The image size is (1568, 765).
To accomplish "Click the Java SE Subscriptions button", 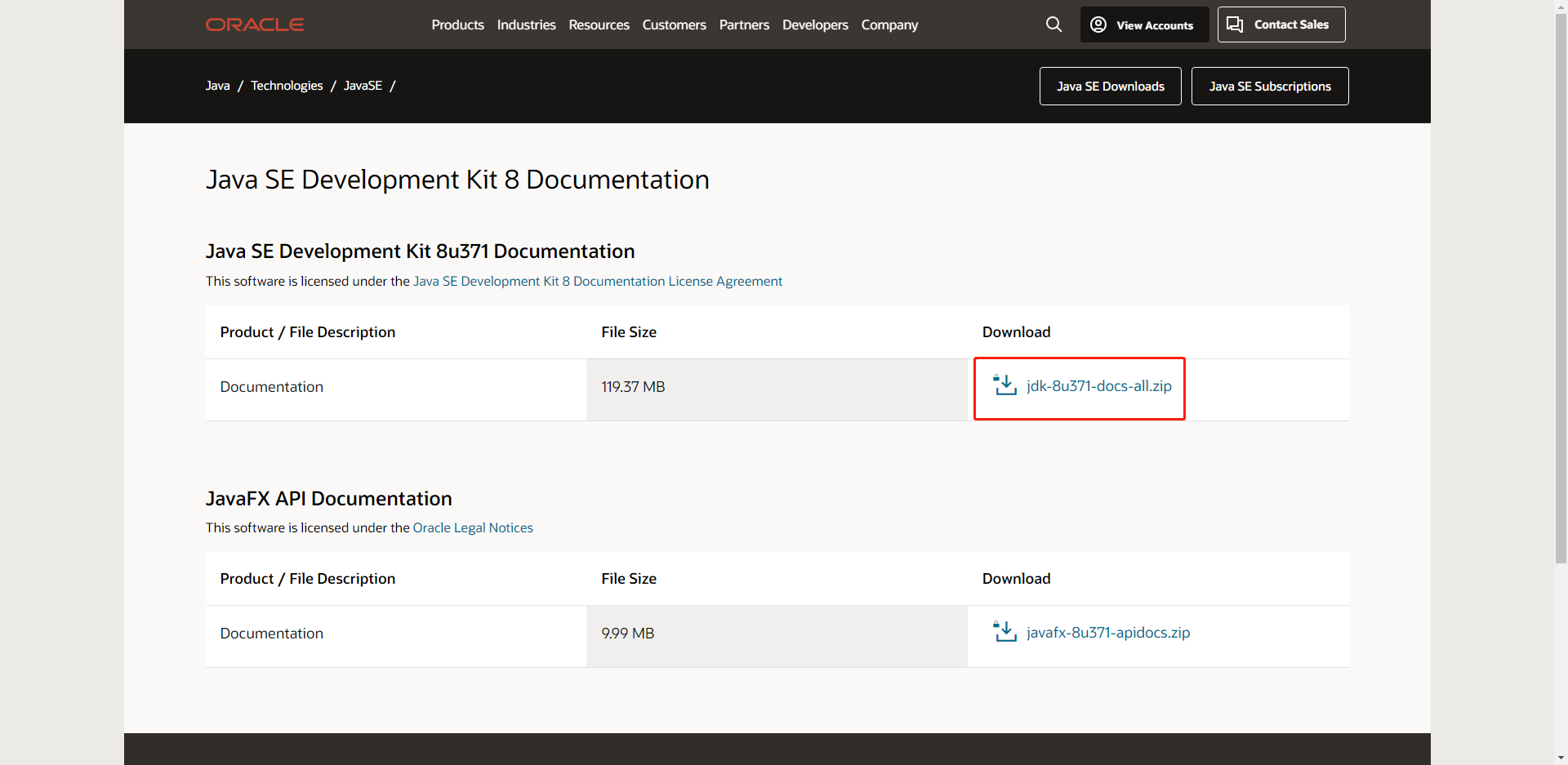I will coord(1270,86).
